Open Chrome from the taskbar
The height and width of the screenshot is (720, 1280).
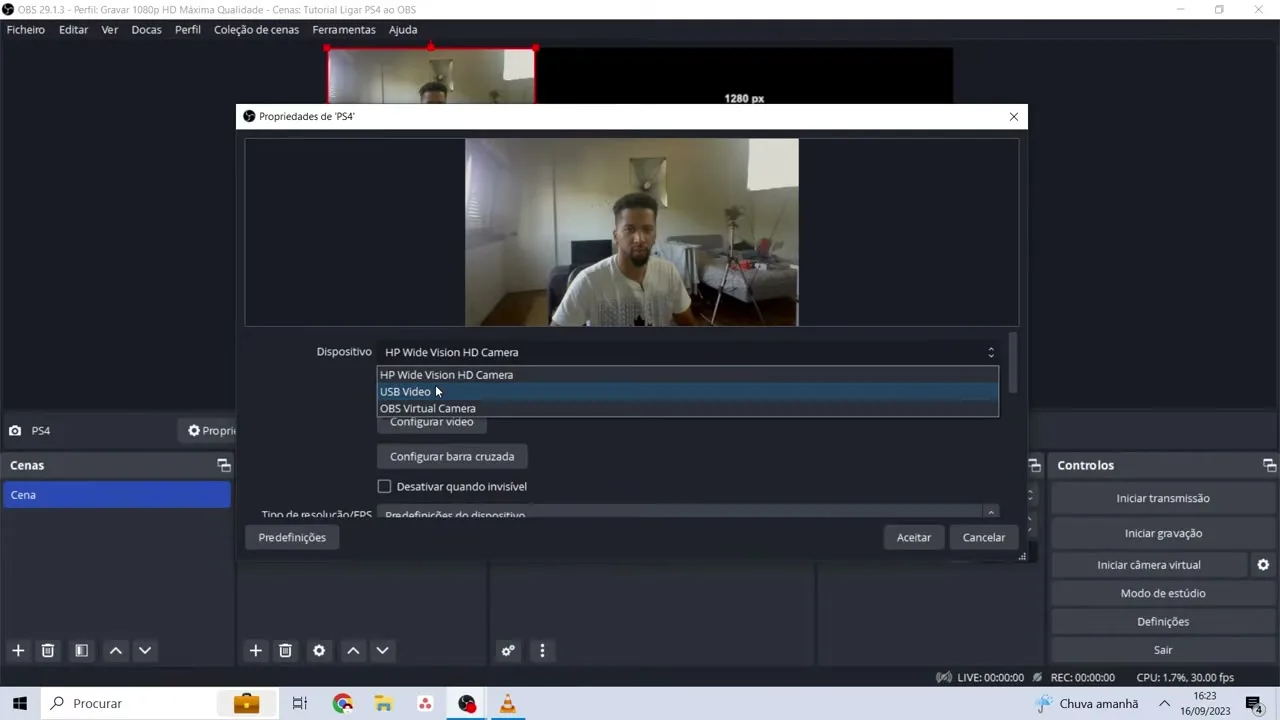343,703
